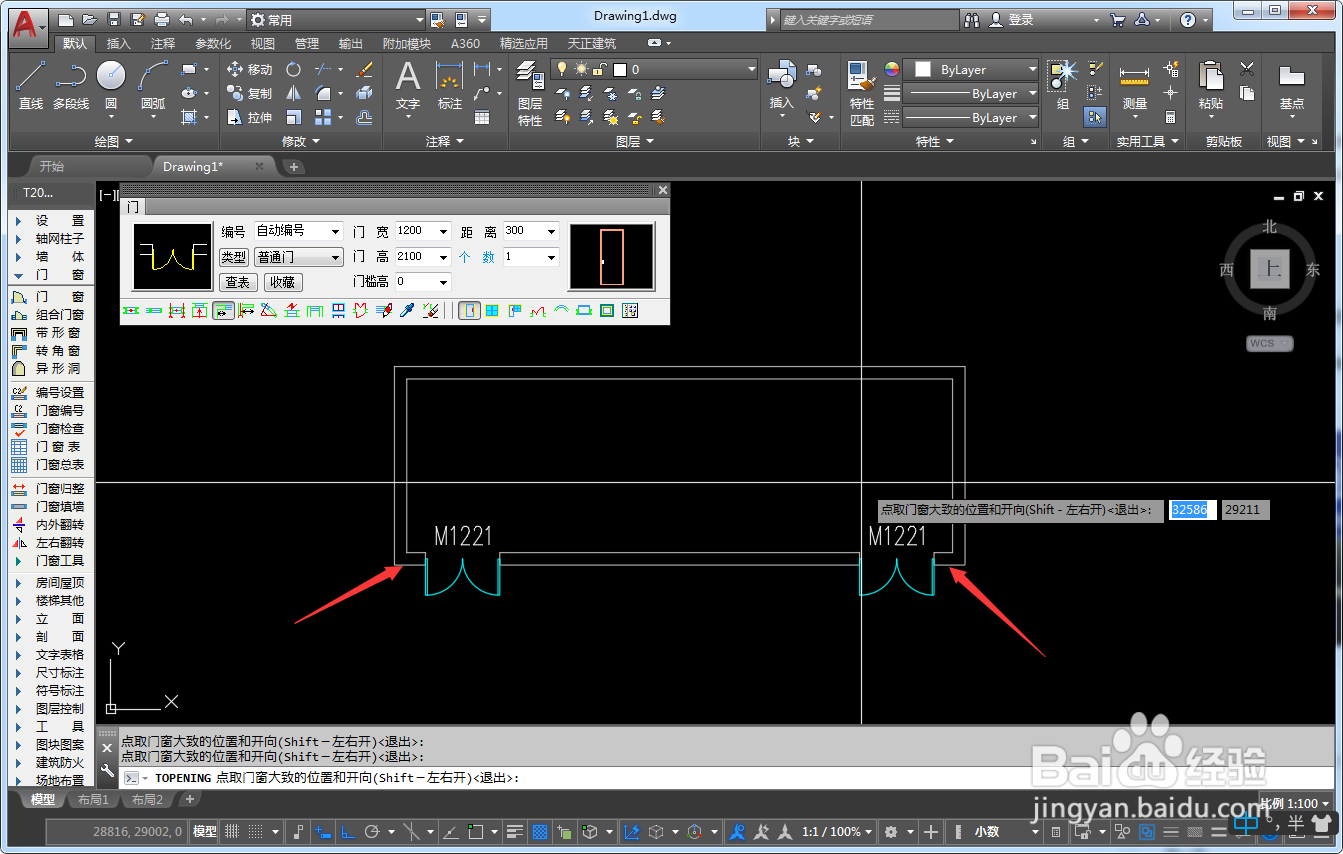Click the 拉伸 stretch tool

pyautogui.click(x=249, y=117)
